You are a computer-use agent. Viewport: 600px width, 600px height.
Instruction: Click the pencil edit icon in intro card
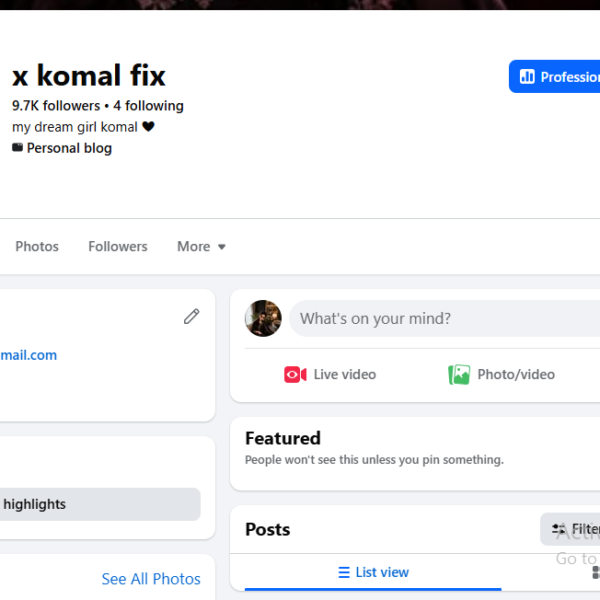click(x=192, y=316)
